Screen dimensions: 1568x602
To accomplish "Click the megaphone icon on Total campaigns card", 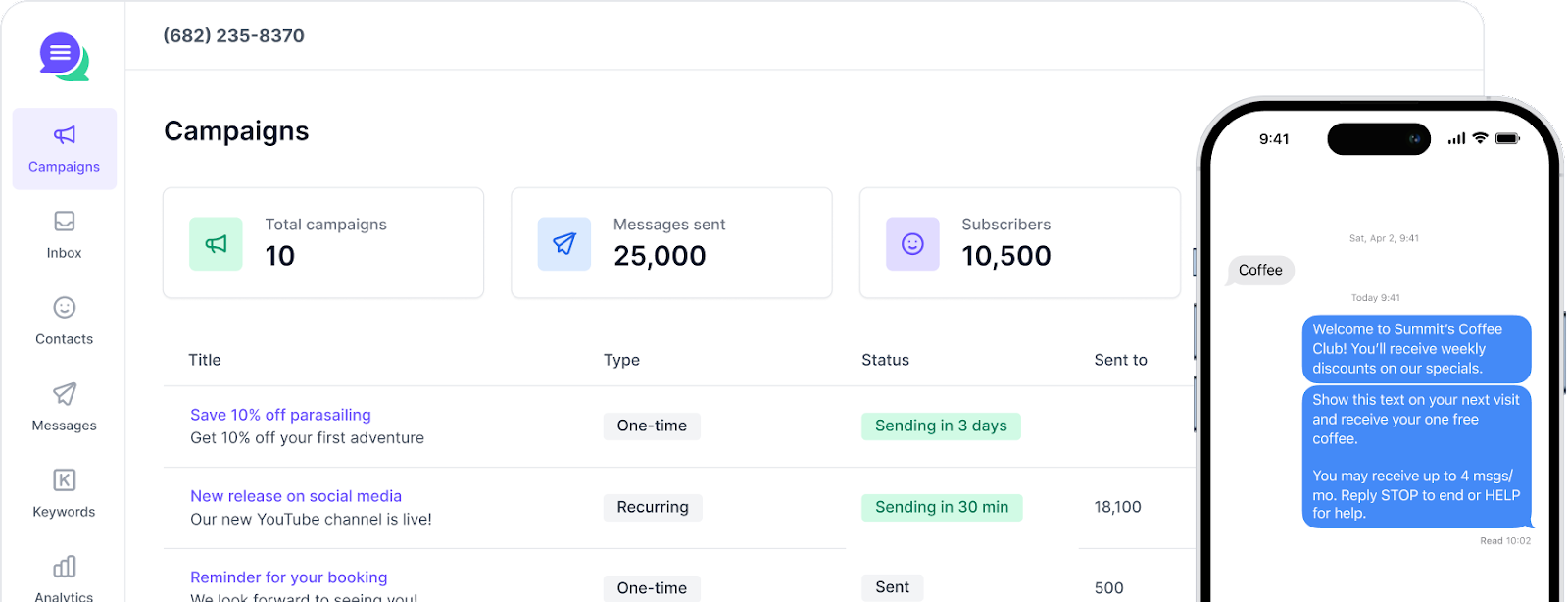I will [x=216, y=243].
